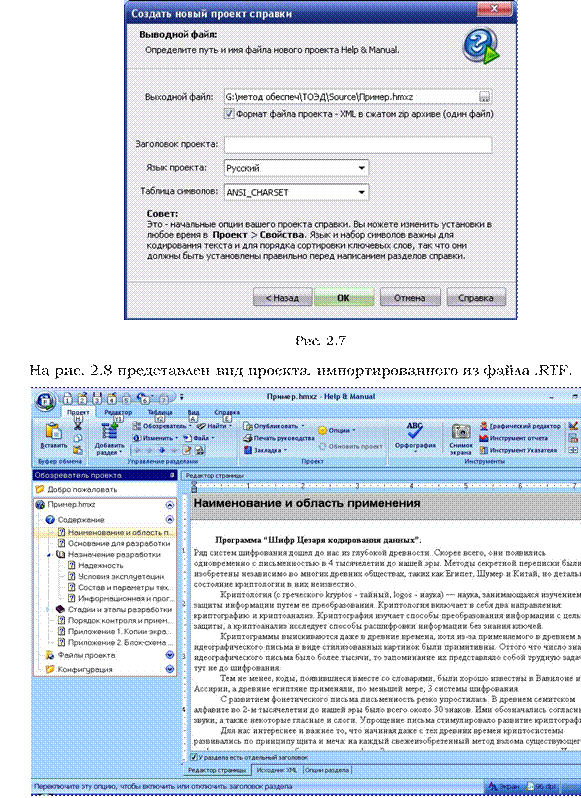Launch the Графический редактор tool
The height and width of the screenshot is (798, 581).
[x=520, y=426]
